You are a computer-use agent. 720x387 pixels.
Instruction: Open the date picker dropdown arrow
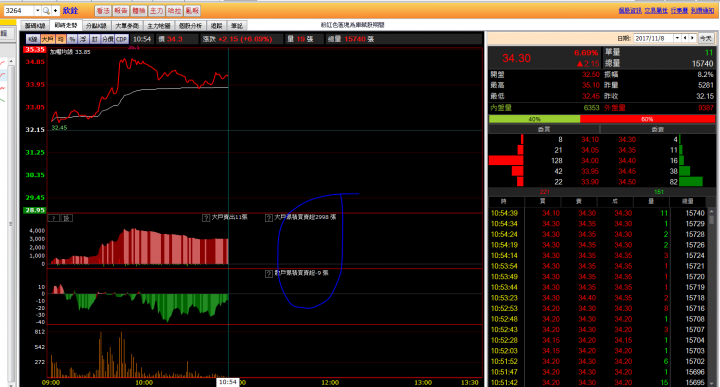coord(677,38)
